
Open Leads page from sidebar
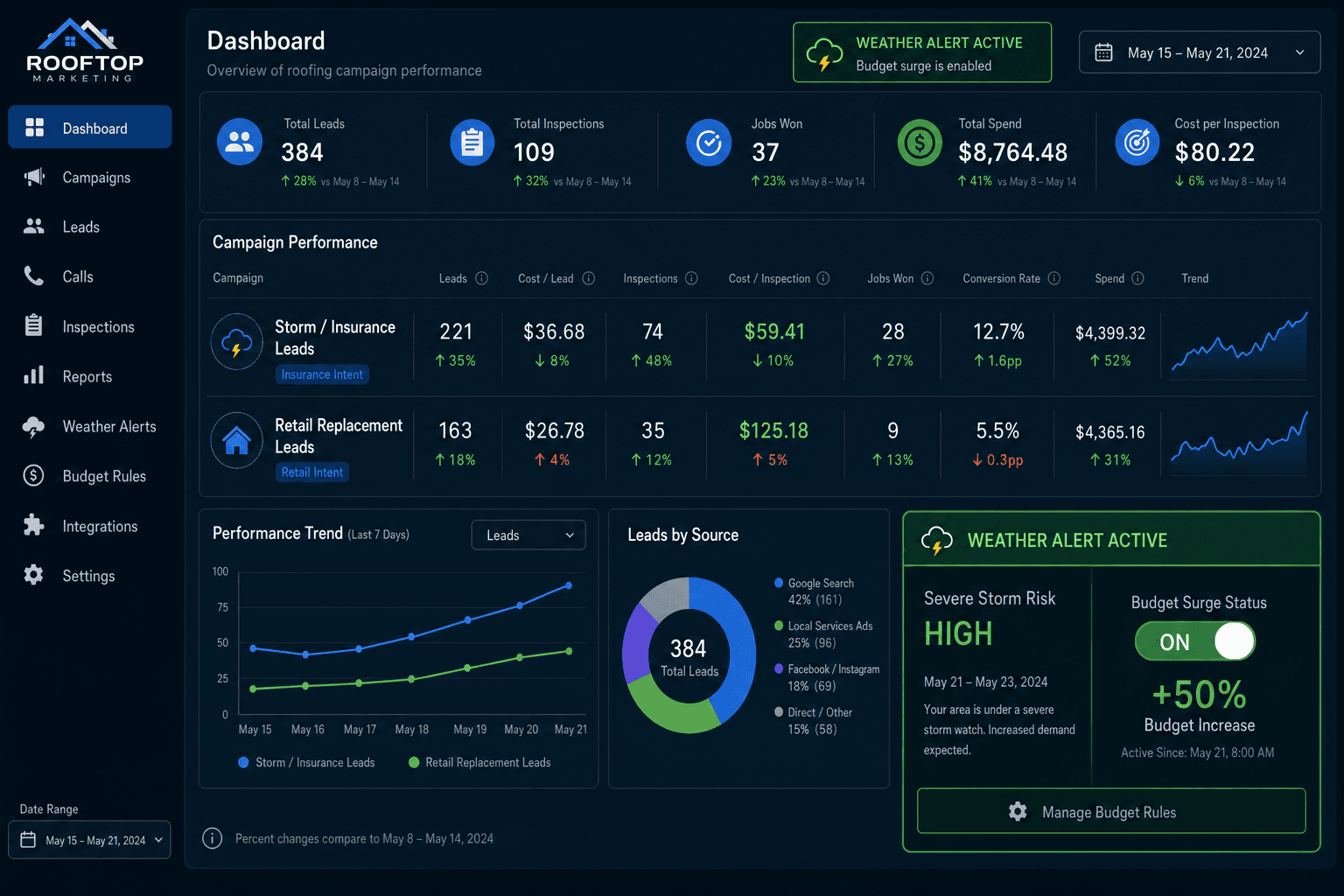90,227
